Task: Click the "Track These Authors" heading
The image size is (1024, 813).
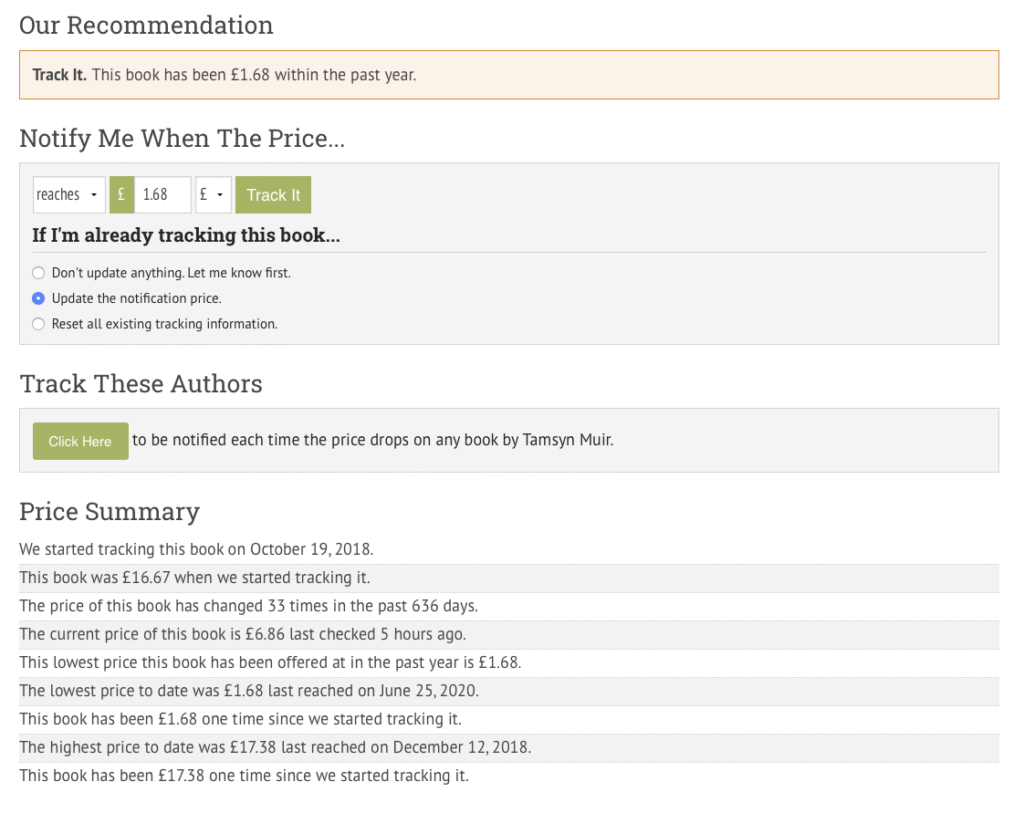Action: click(x=141, y=384)
